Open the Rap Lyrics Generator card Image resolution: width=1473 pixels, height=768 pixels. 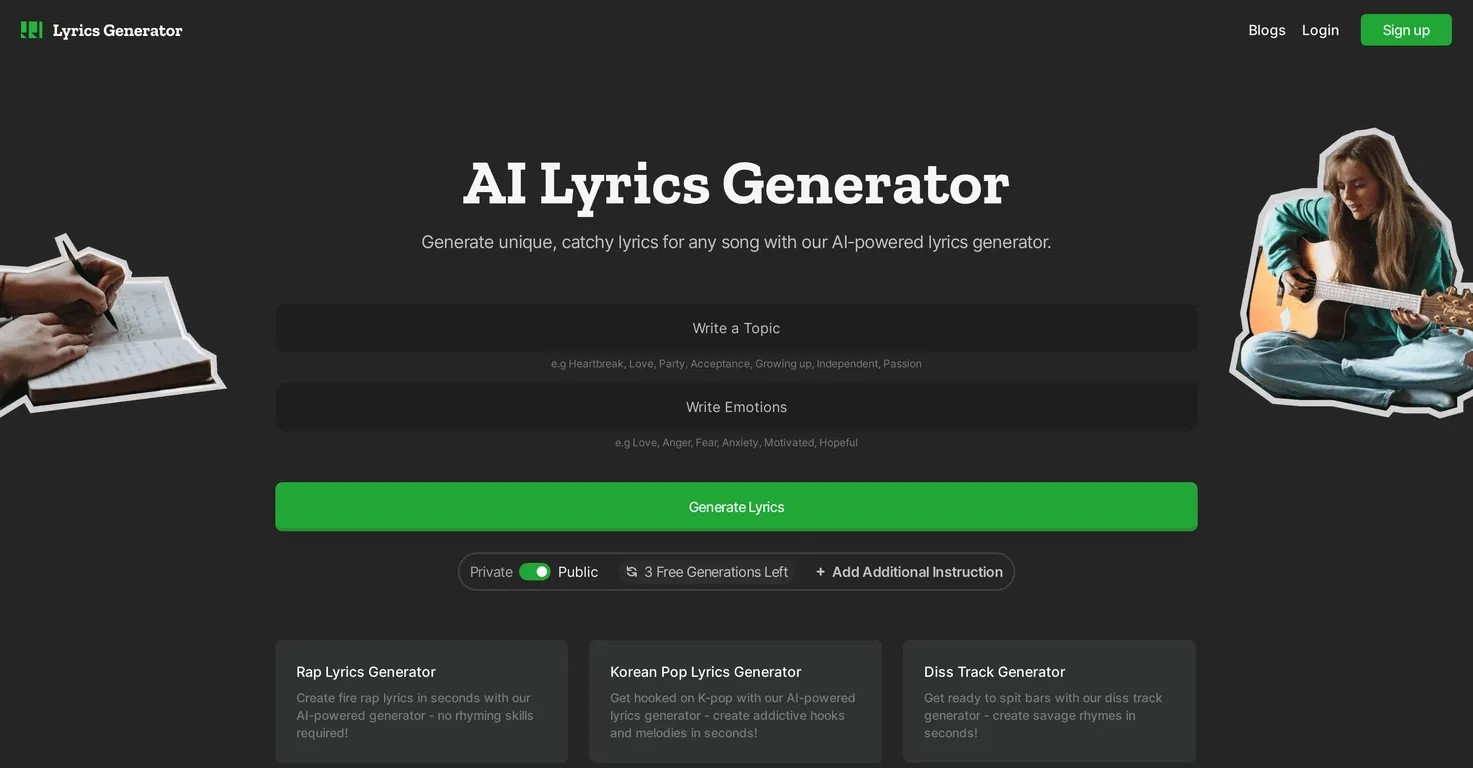422,702
